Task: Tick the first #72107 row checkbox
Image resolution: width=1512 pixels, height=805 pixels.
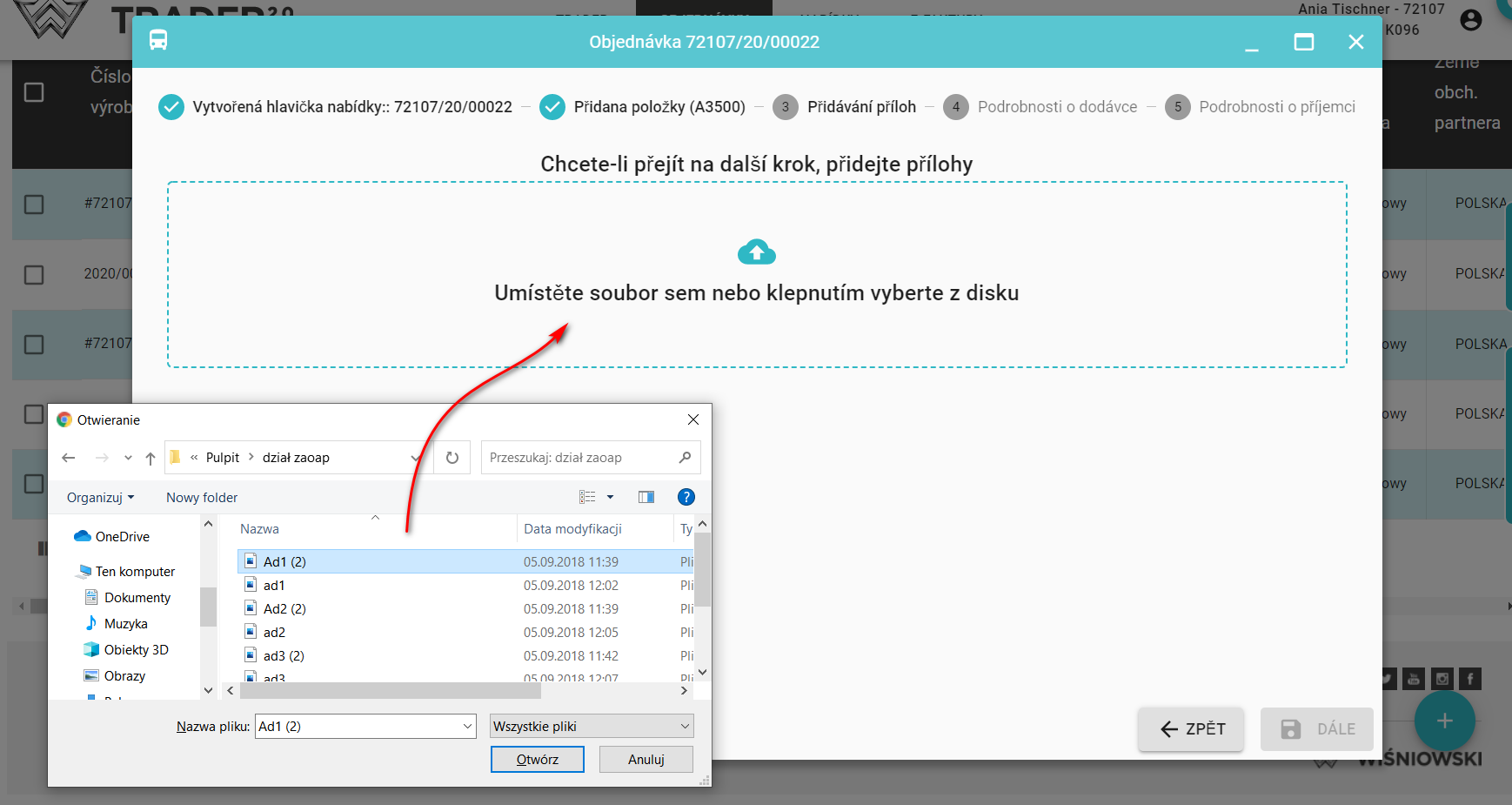Action: click(34, 205)
